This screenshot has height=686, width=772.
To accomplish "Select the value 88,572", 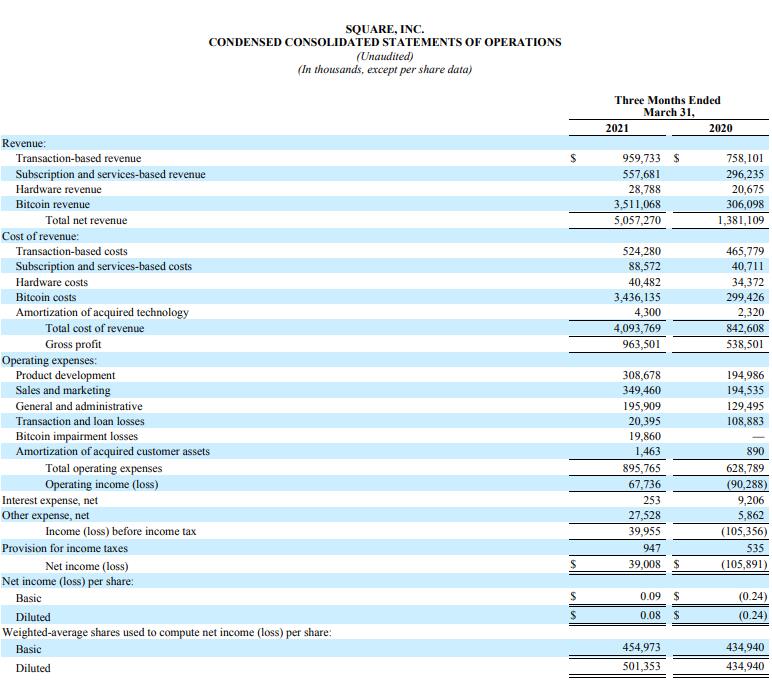I will click(x=644, y=266).
